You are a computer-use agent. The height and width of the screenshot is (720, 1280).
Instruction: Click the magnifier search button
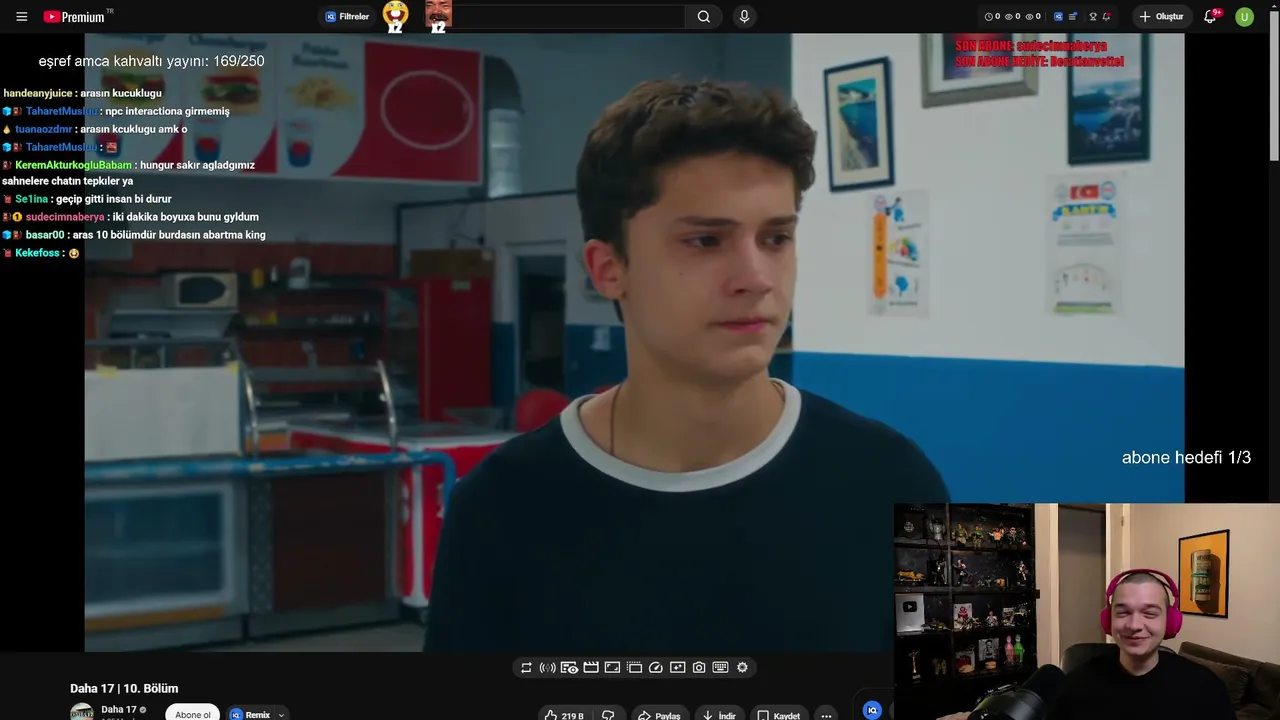(x=704, y=17)
